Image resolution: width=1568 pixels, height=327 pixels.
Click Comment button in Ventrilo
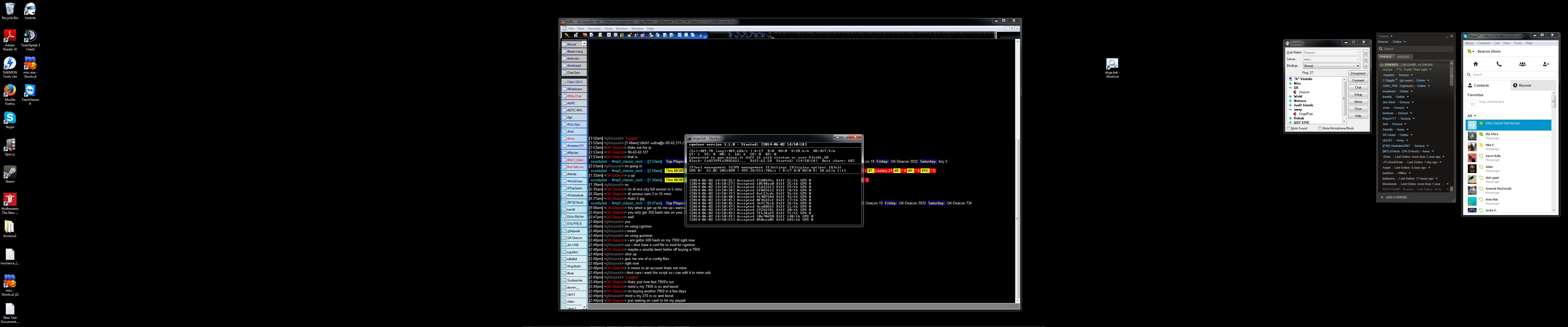coord(1358,80)
